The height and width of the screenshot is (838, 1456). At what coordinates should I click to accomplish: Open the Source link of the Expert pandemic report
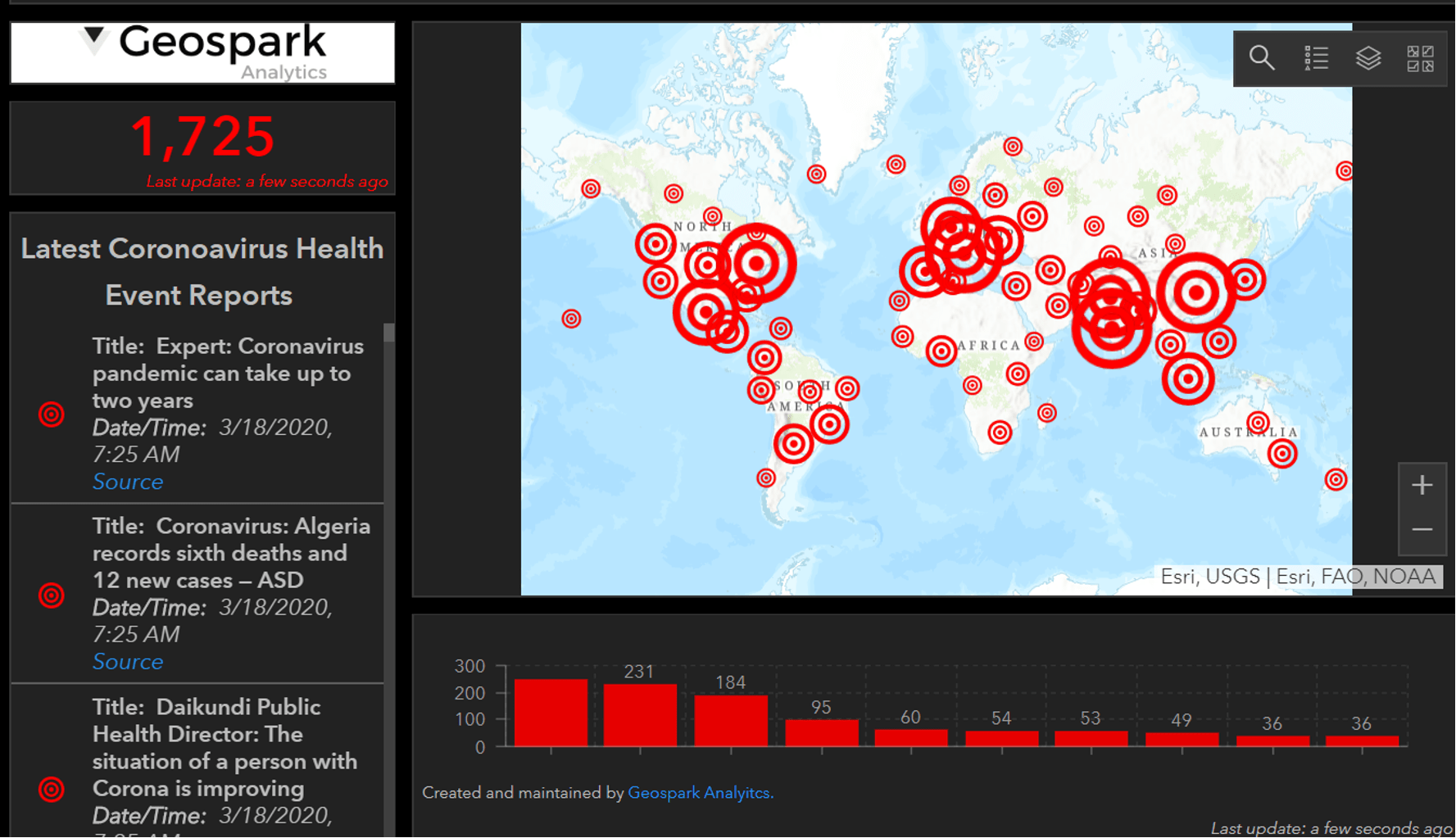[x=128, y=482]
